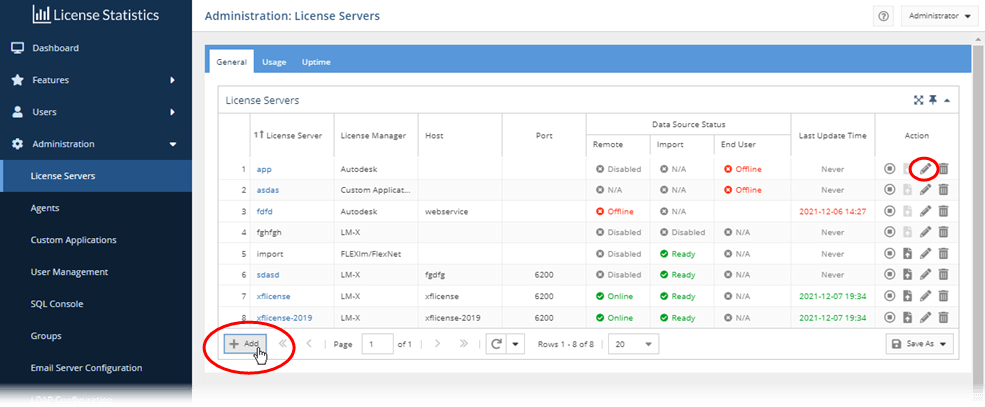Switch to the Uptime tab
The height and width of the screenshot is (407, 985).
[316, 62]
